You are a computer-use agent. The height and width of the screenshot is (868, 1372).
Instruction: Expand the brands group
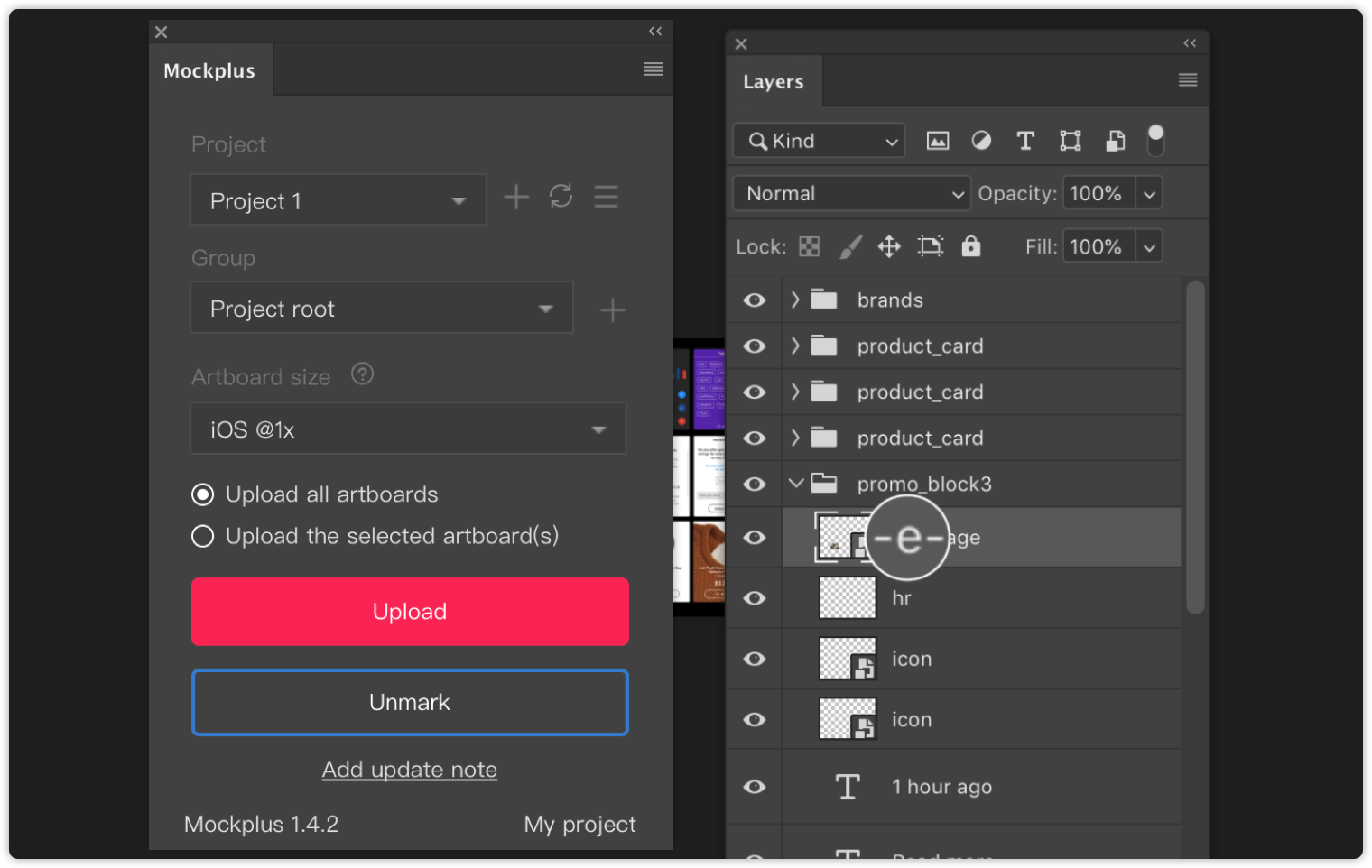(794, 300)
